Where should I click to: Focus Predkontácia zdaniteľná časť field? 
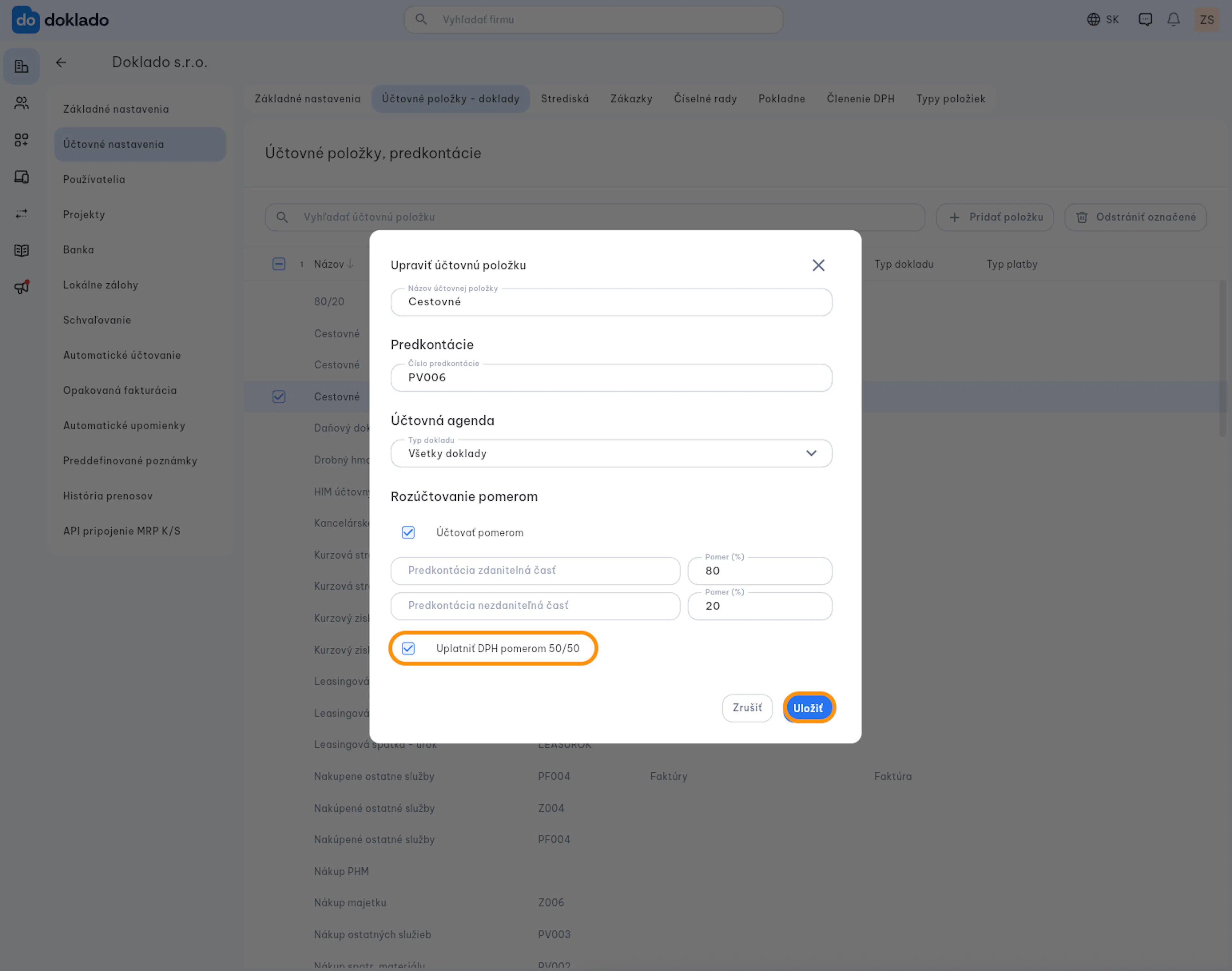click(535, 571)
